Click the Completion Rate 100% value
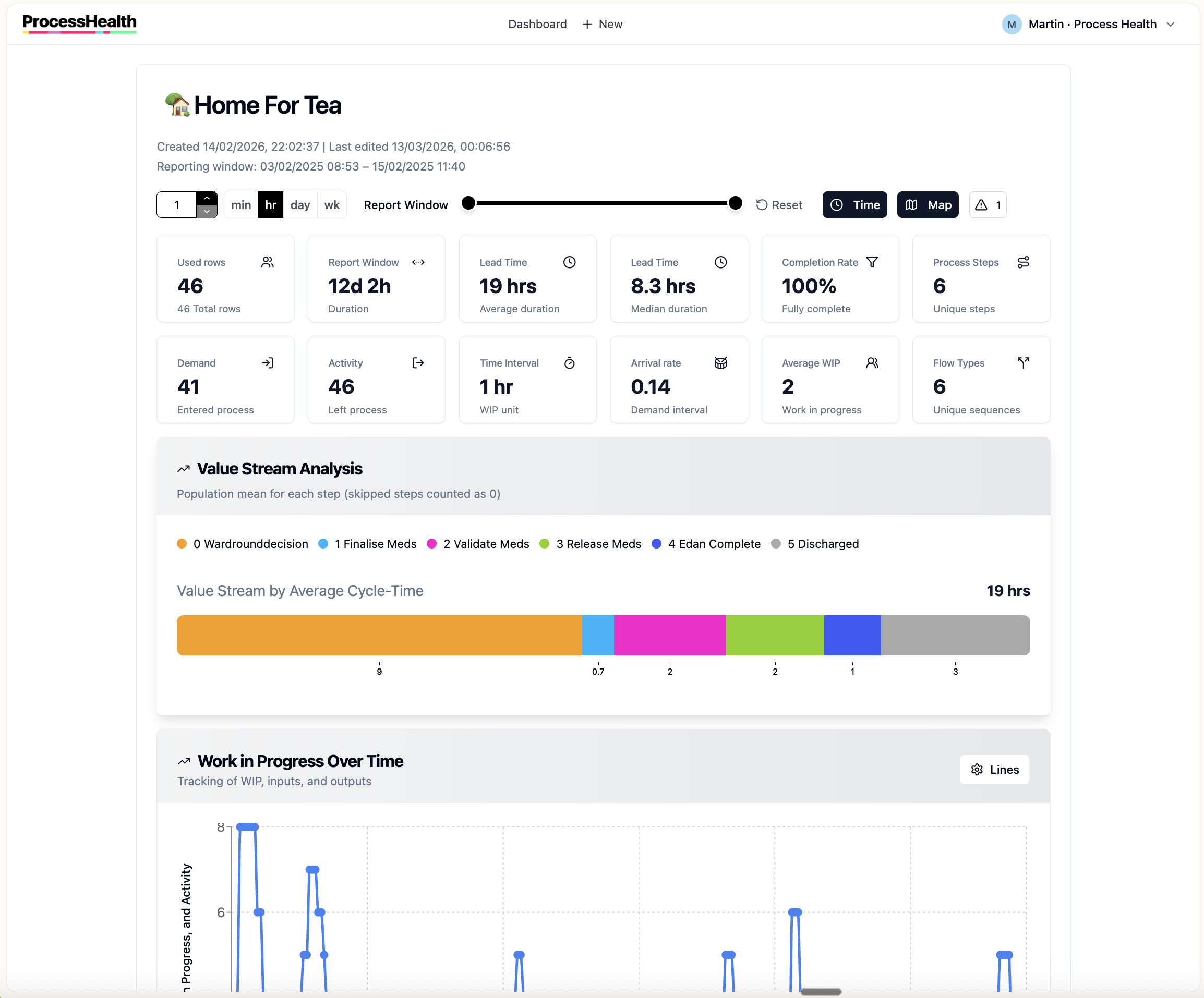 (809, 286)
